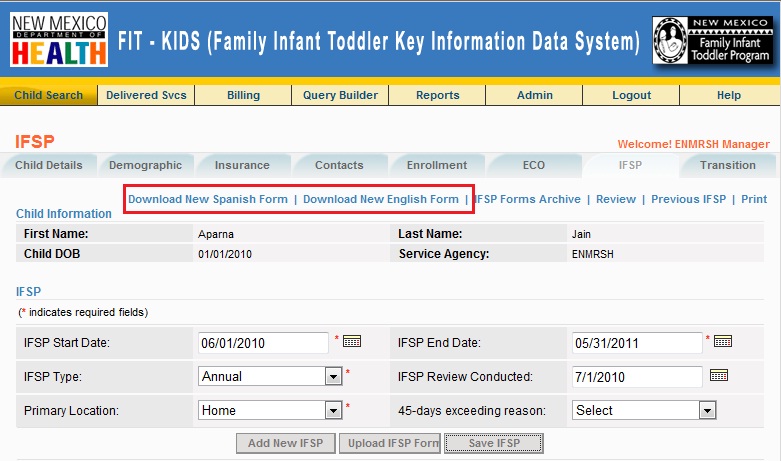Viewport: 781px width, 461px height.
Task: Open the Help menu
Action: 729,95
